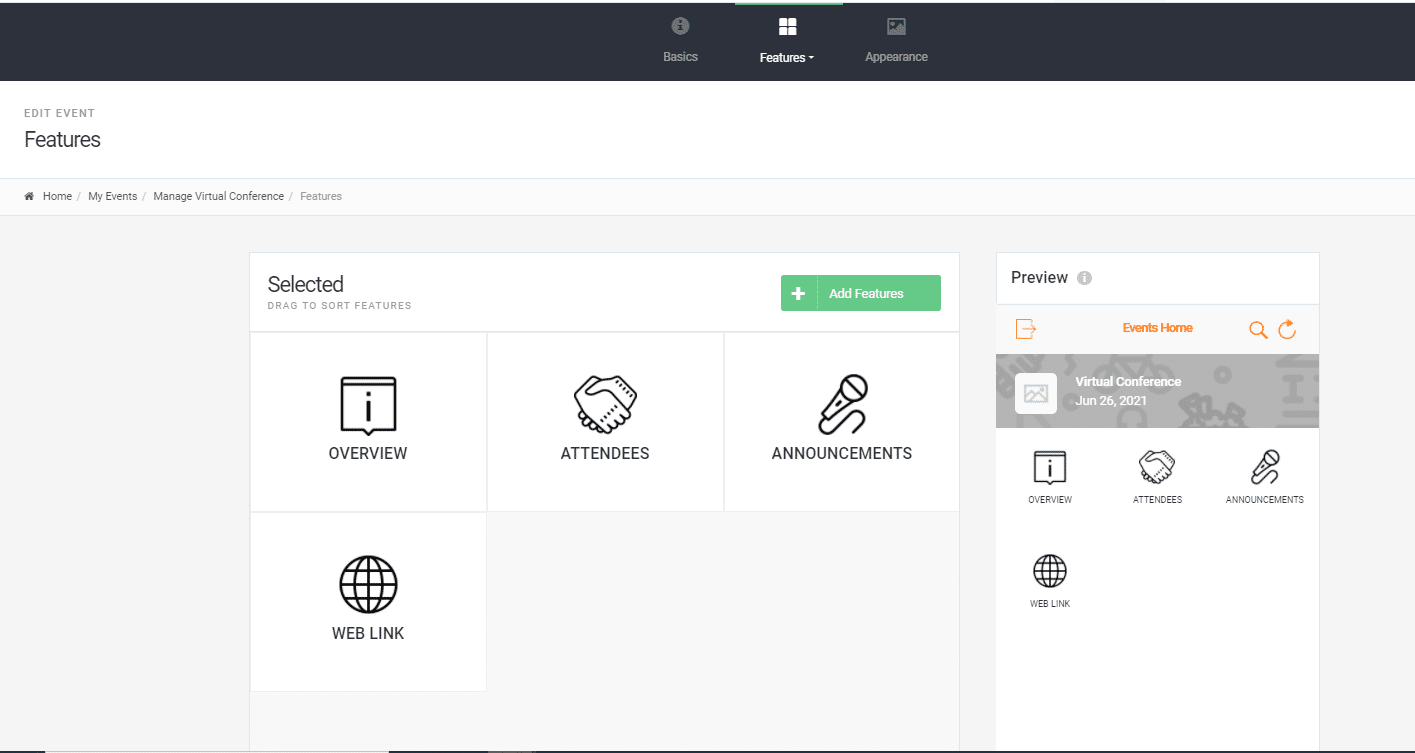
Task: Click the search magnifier in preview
Action: click(x=1258, y=329)
